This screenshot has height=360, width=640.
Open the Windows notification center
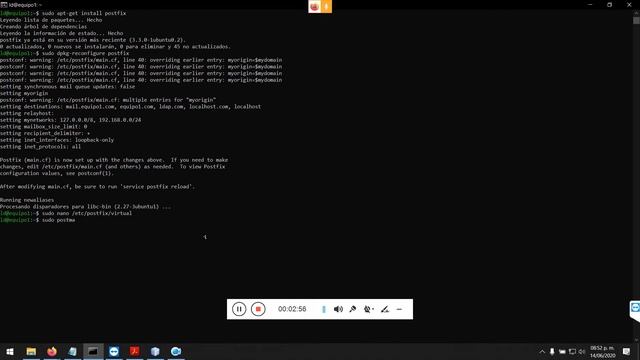[626, 352]
